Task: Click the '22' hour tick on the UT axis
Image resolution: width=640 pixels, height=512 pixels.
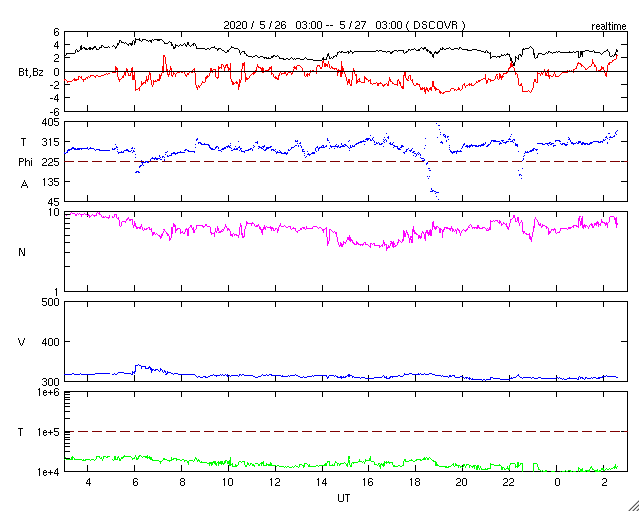Action: click(x=509, y=482)
